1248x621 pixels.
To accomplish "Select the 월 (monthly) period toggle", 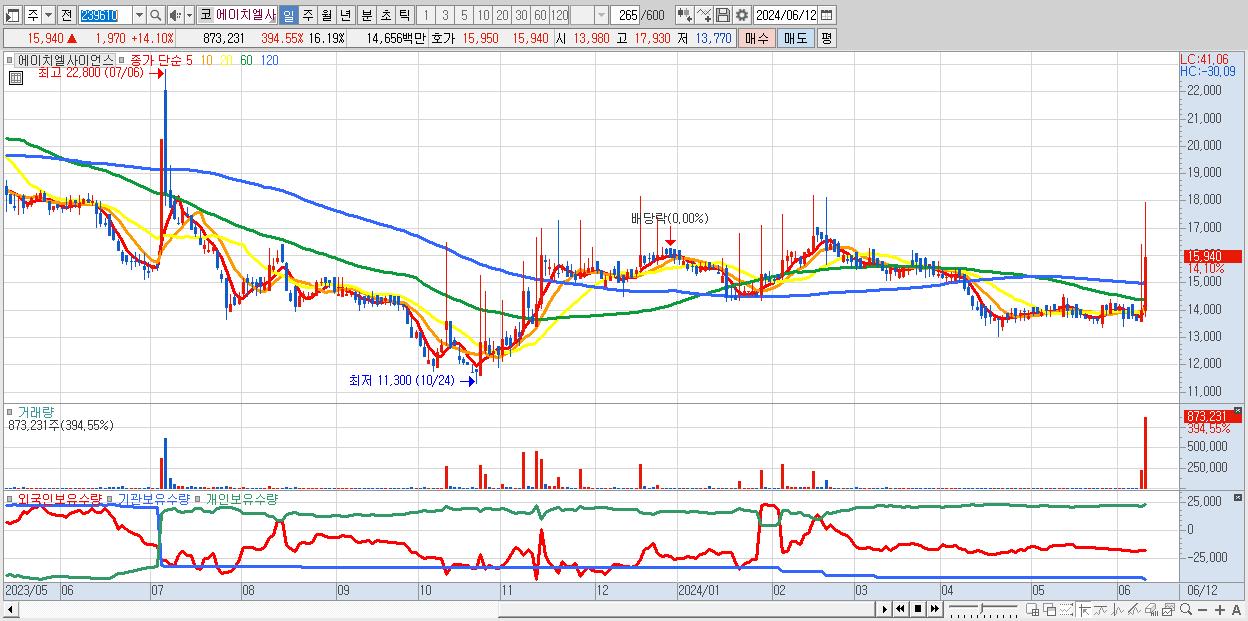I will coord(326,15).
